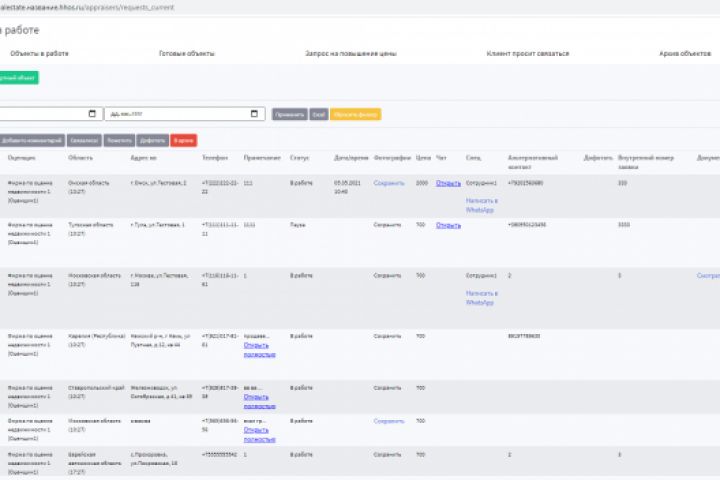Open 'Архив объектов' tab
This screenshot has width=720, height=480.
point(685,53)
